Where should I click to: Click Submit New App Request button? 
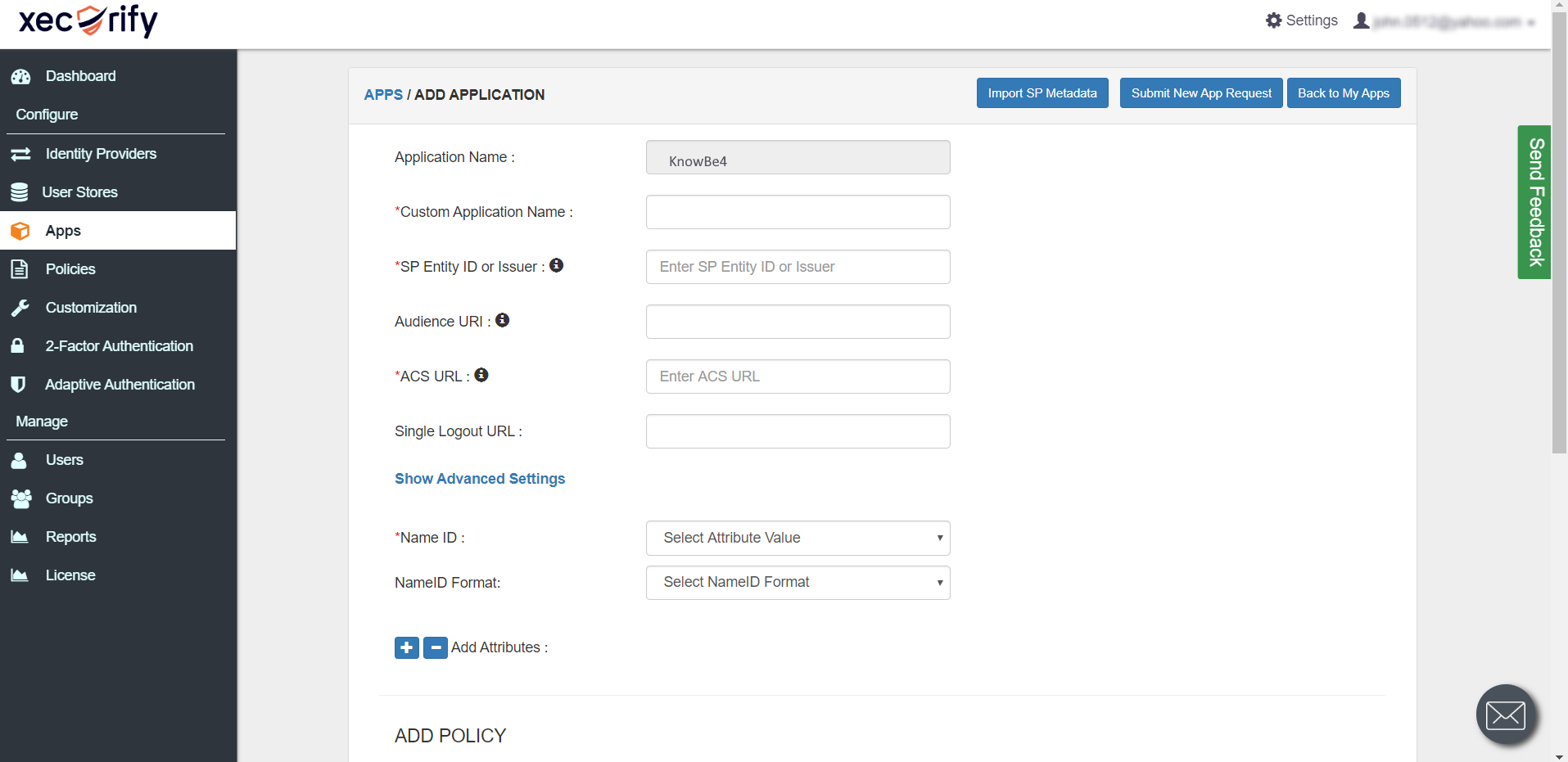tap(1200, 93)
